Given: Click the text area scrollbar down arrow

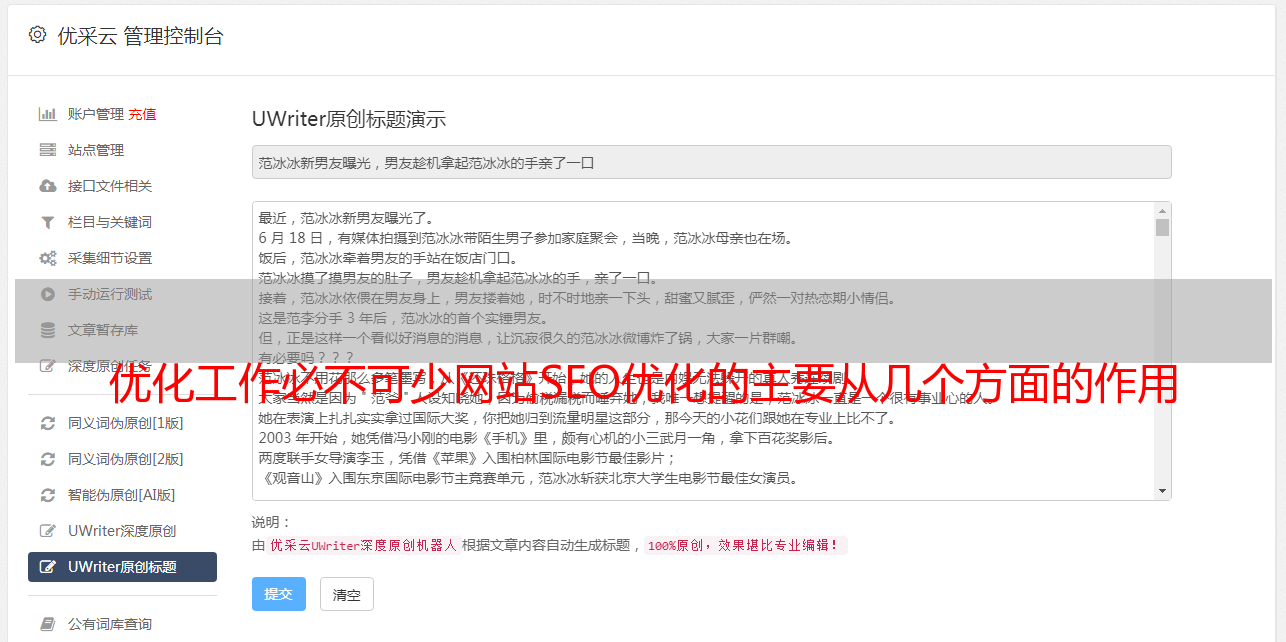Looking at the screenshot, I should 1162,491.
